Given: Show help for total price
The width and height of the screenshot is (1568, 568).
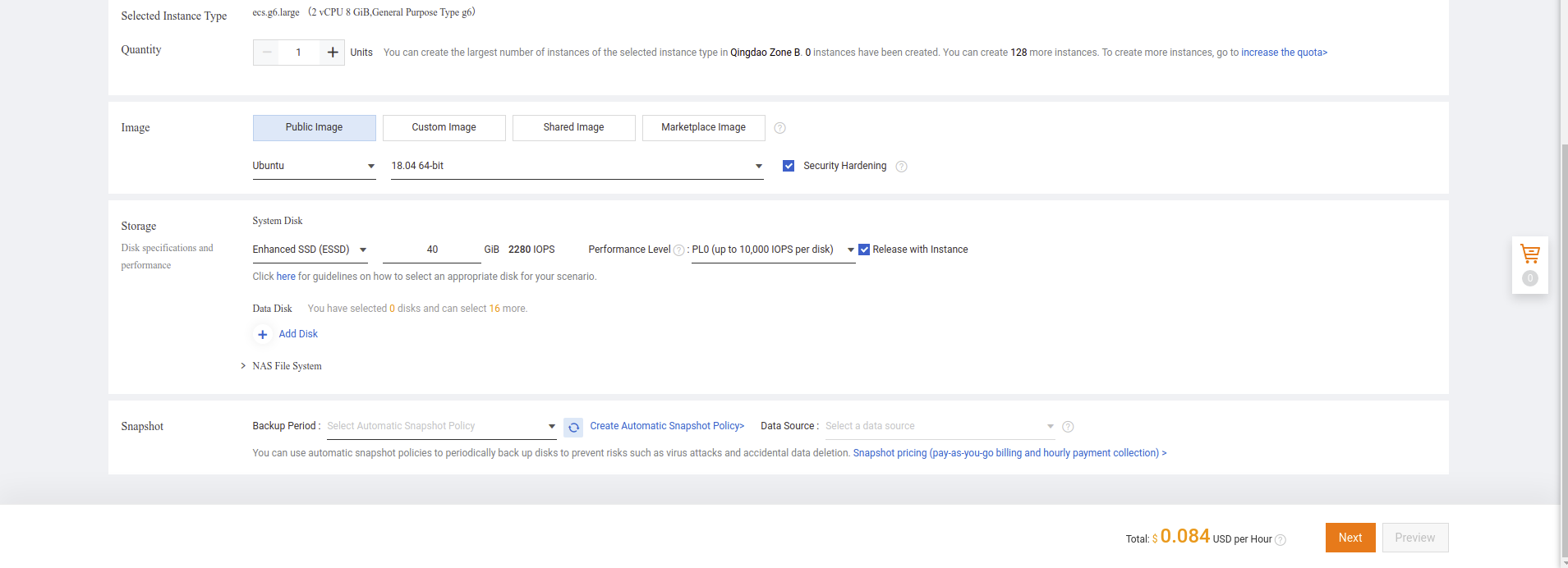Looking at the screenshot, I should [x=1281, y=540].
